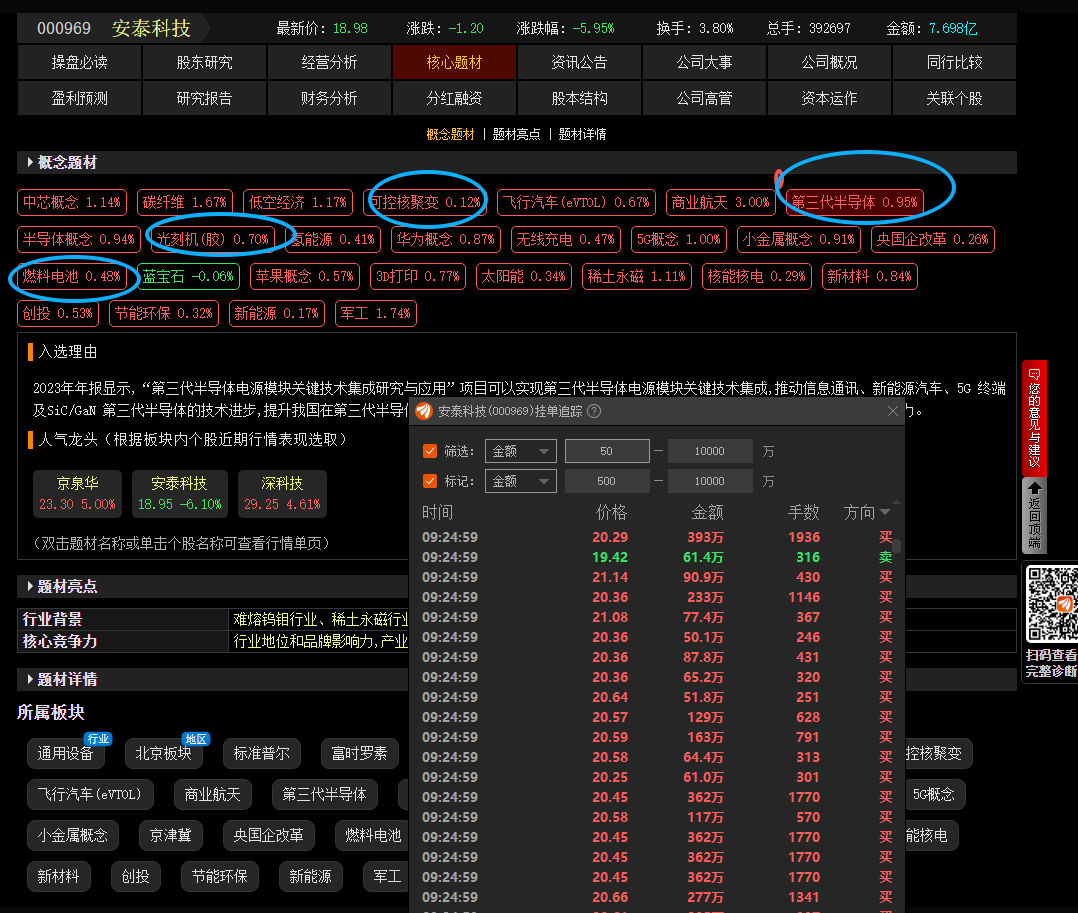Open the 深科技 leader stock card
The image size is (1078, 913).
coord(283,494)
